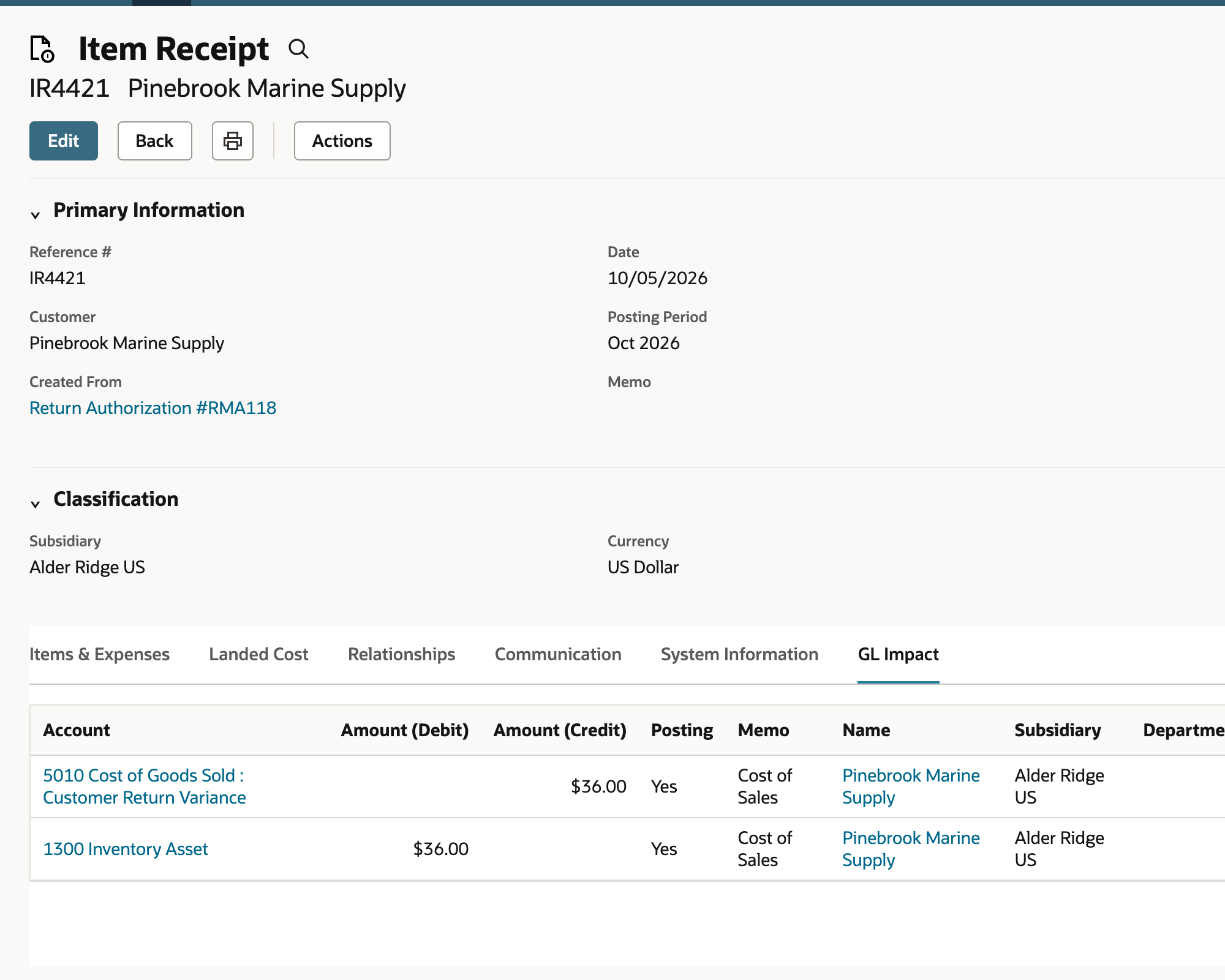Click the Amount (Credit) column header
Screen dimensions: 1225x980
(560, 730)
